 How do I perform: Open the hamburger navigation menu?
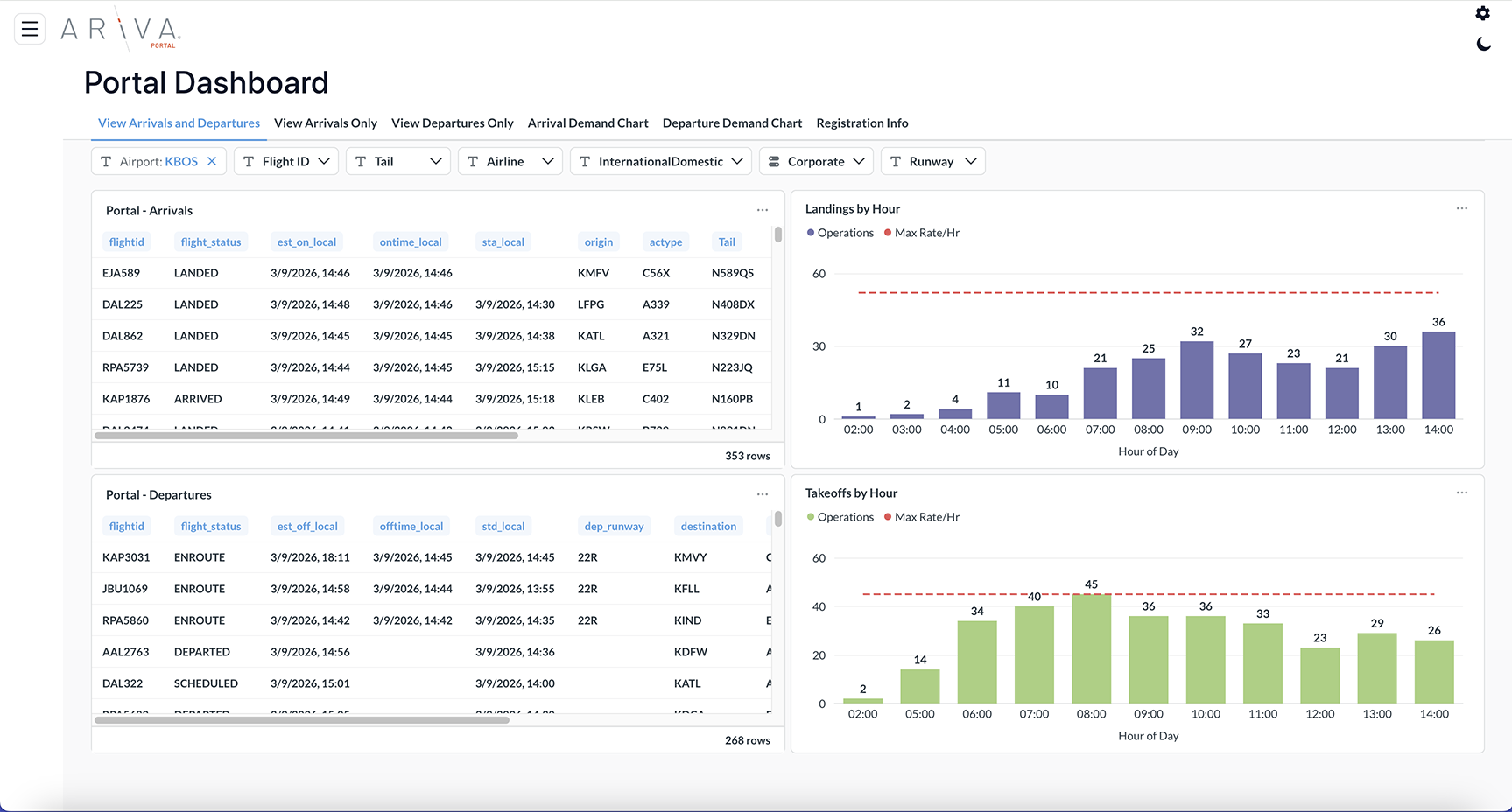point(30,29)
